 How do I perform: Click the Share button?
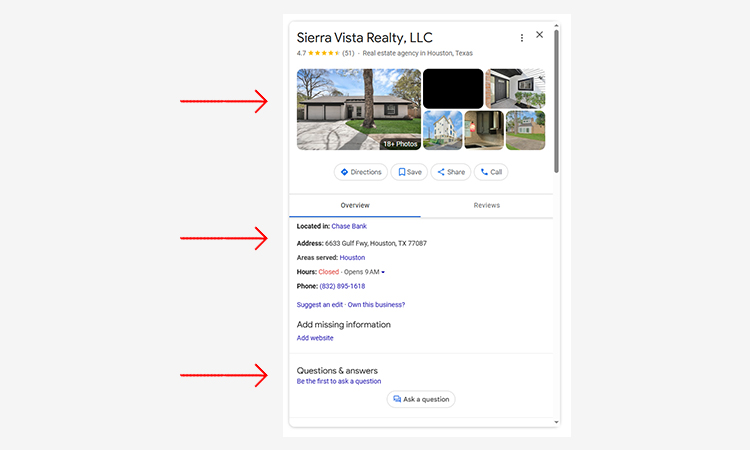[450, 172]
